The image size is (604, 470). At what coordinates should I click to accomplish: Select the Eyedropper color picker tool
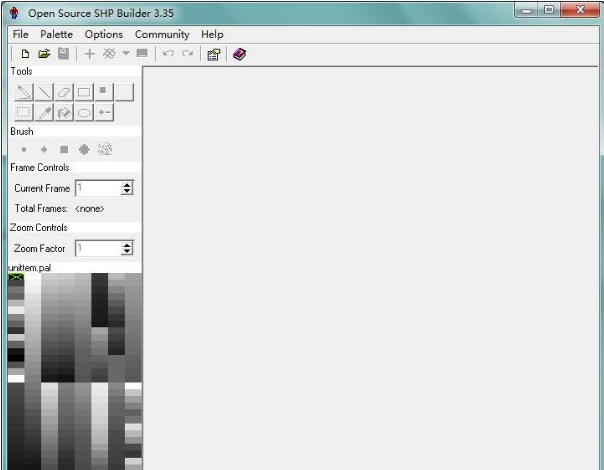tap(44, 112)
